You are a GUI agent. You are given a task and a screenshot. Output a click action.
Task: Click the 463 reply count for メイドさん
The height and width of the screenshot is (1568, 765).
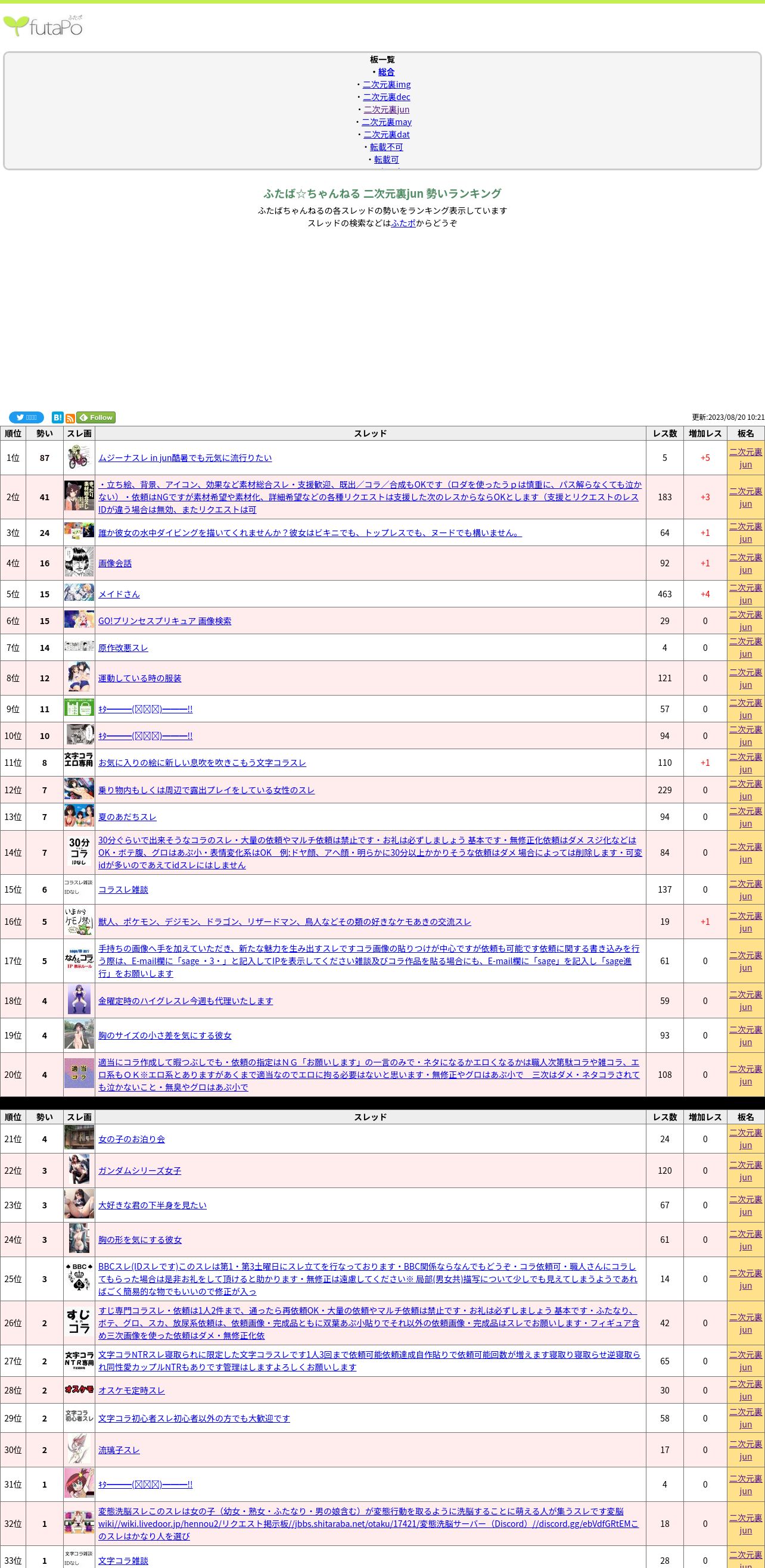click(664, 594)
